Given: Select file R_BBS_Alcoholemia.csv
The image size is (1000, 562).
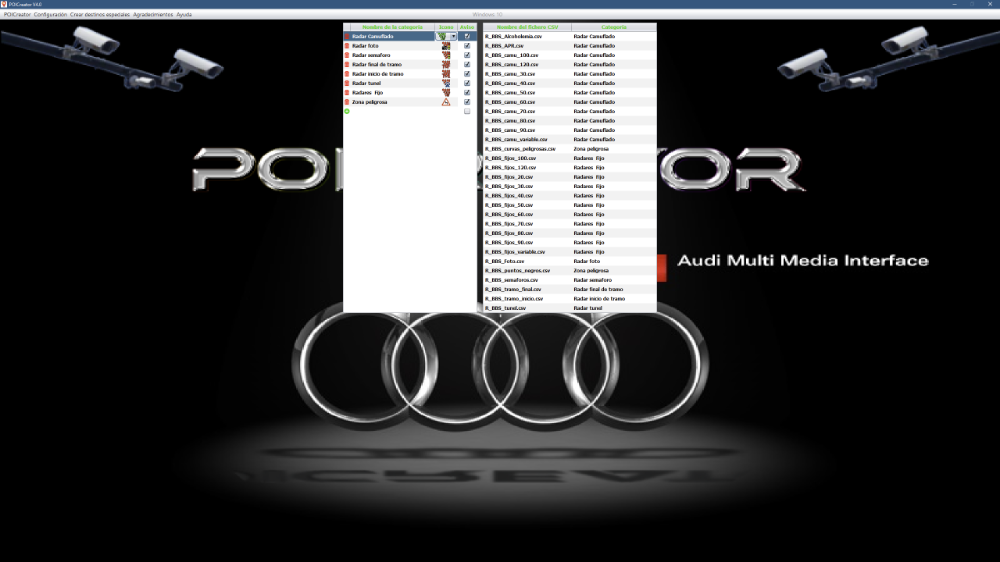Looking at the screenshot, I should coord(513,36).
